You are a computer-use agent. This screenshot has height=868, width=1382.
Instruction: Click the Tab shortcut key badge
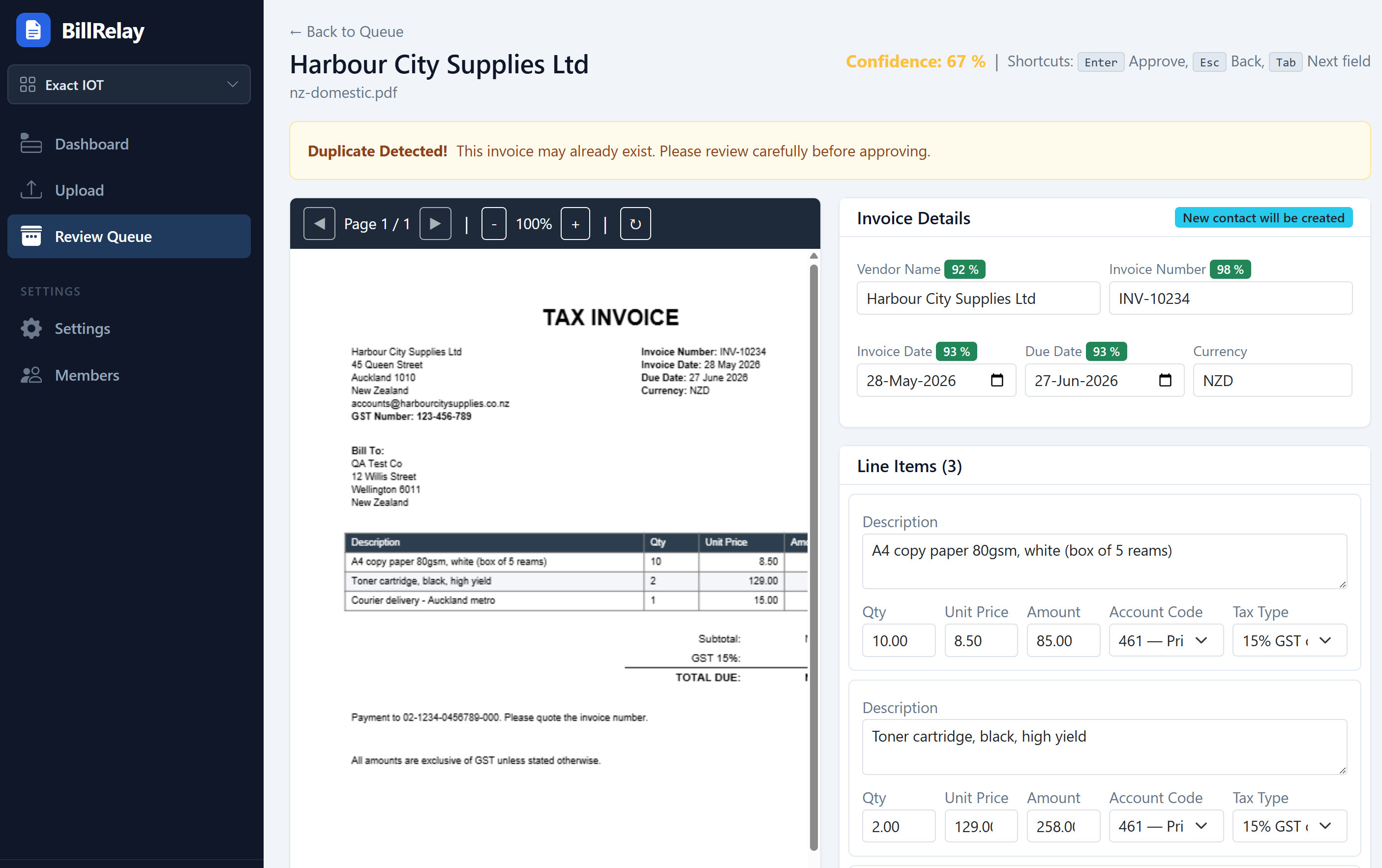1285,62
